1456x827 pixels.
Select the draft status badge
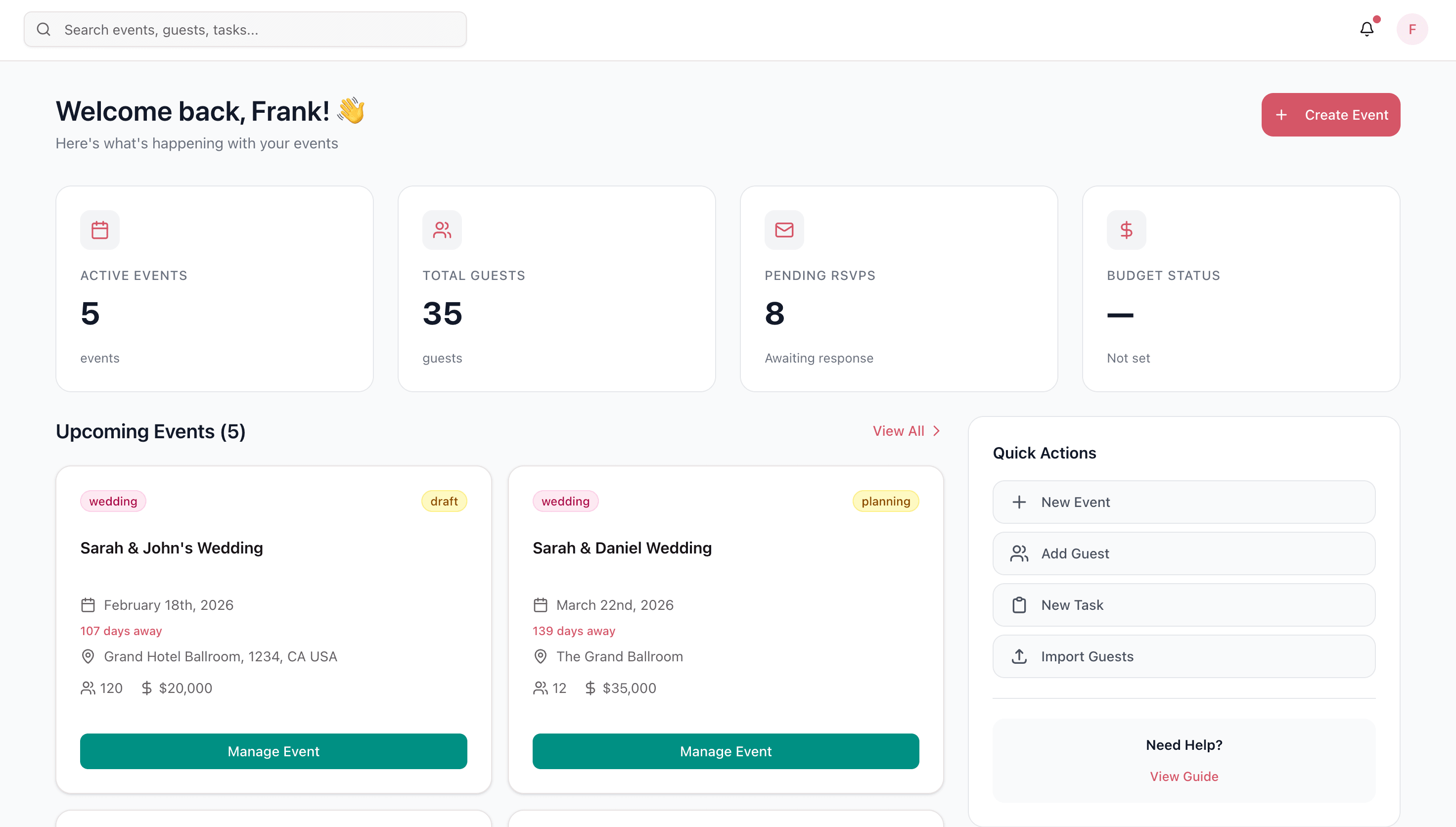tap(444, 501)
